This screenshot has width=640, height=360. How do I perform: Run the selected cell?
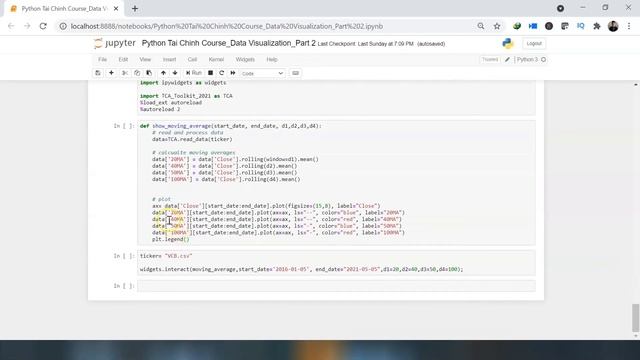194,73
